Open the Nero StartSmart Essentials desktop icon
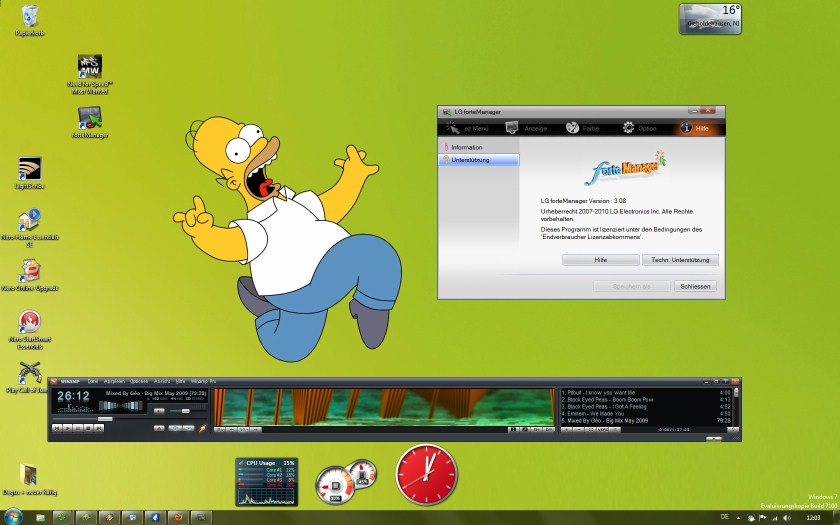The image size is (840, 525). coord(30,322)
